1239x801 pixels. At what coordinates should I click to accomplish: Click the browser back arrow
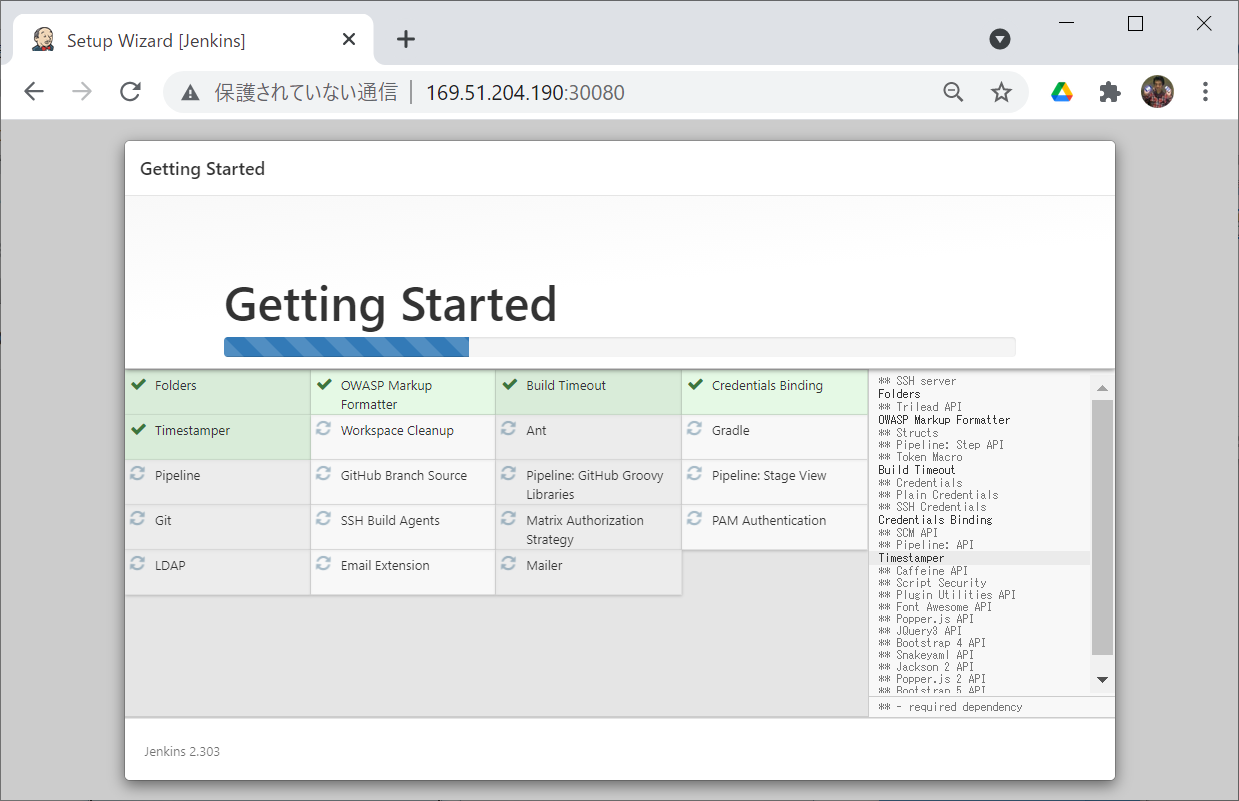tap(34, 92)
